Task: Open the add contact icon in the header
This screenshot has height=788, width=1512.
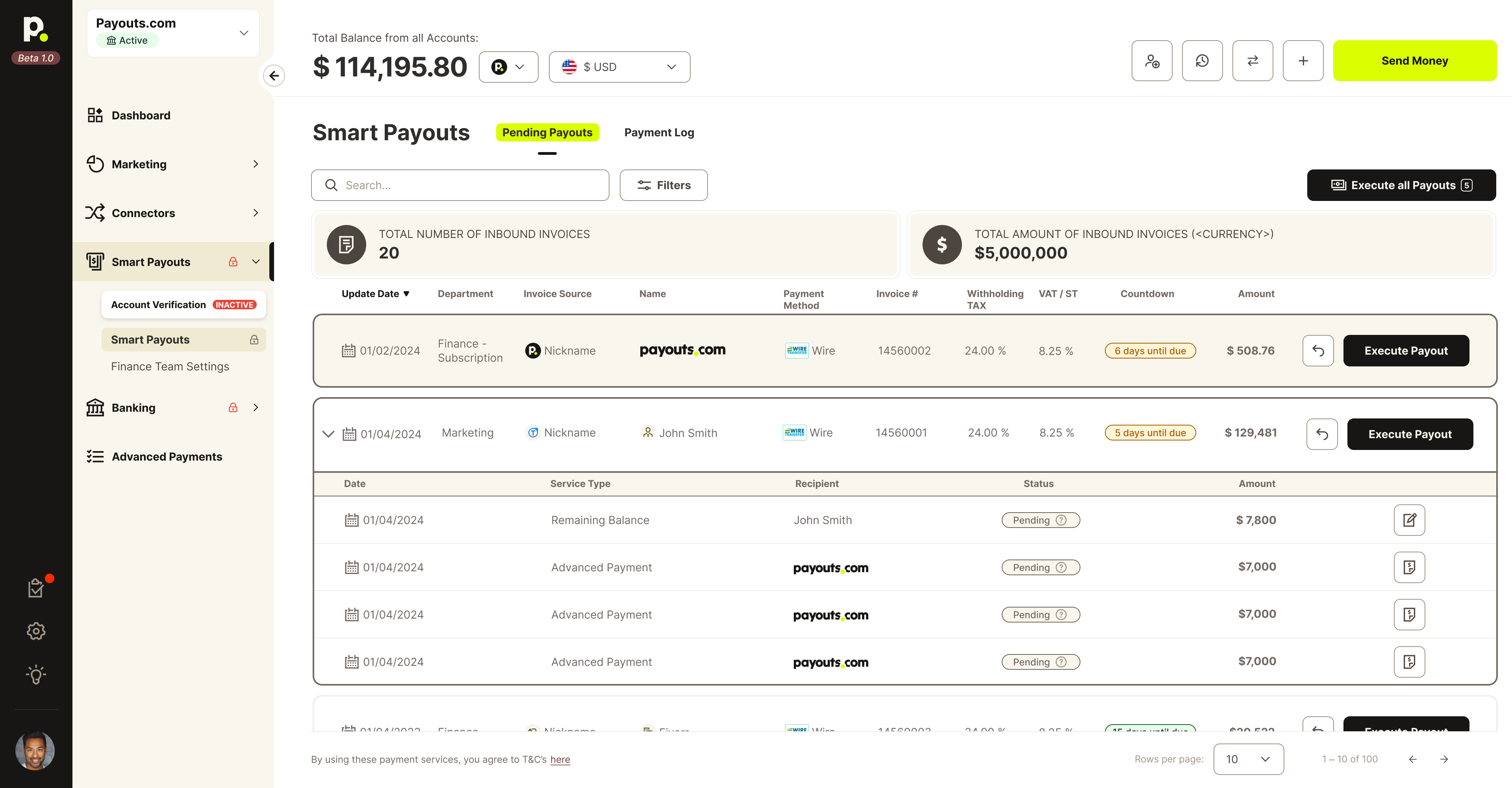Action: tap(1152, 61)
